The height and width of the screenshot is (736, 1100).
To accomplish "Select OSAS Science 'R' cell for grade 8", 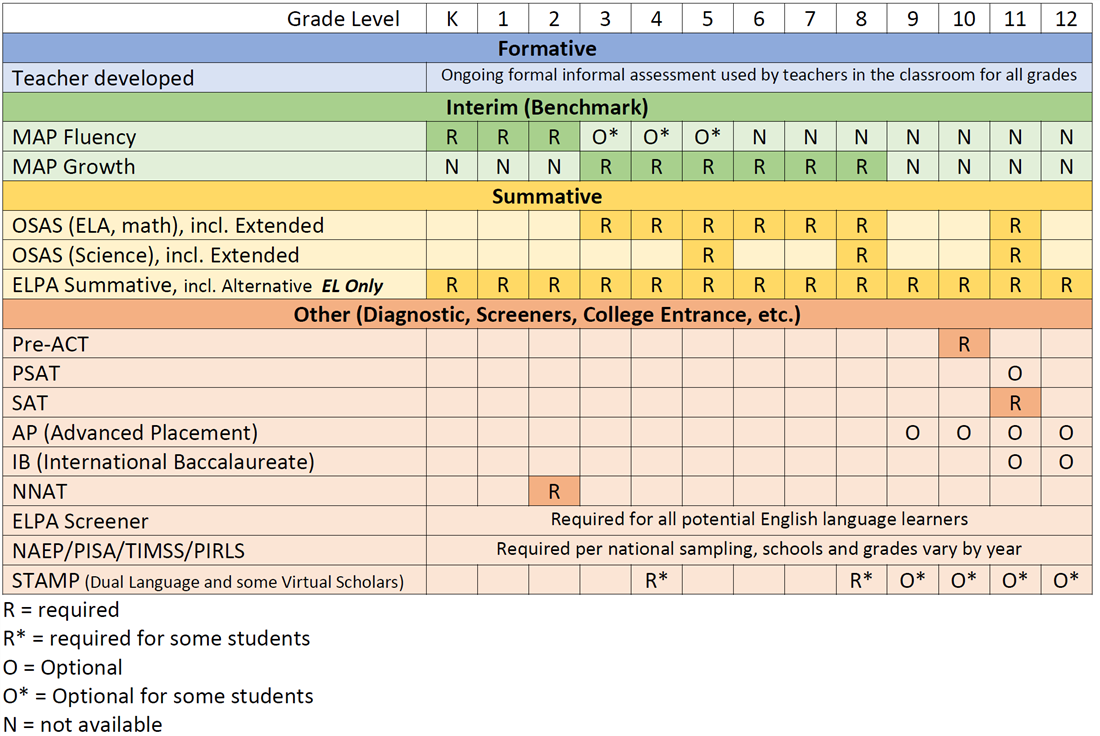I will click(861, 255).
